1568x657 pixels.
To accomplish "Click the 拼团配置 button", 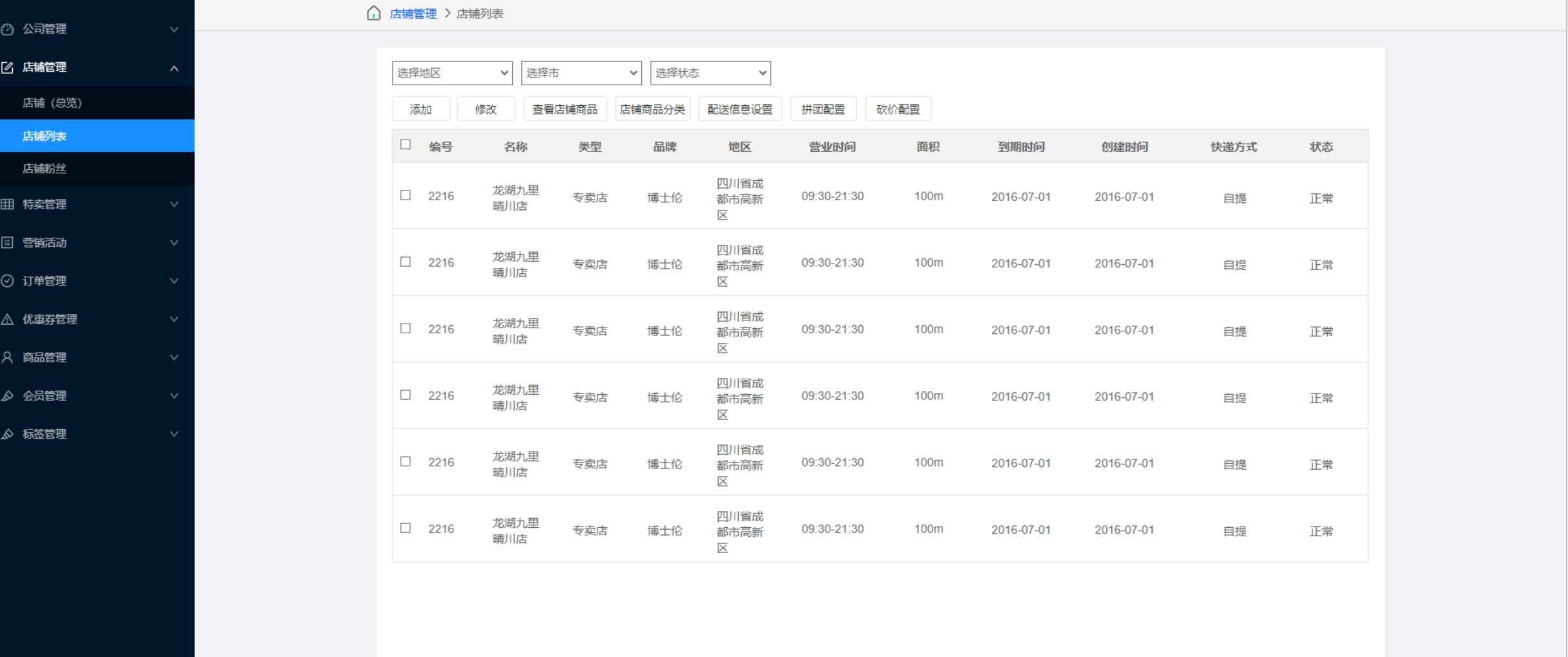I will pos(823,109).
